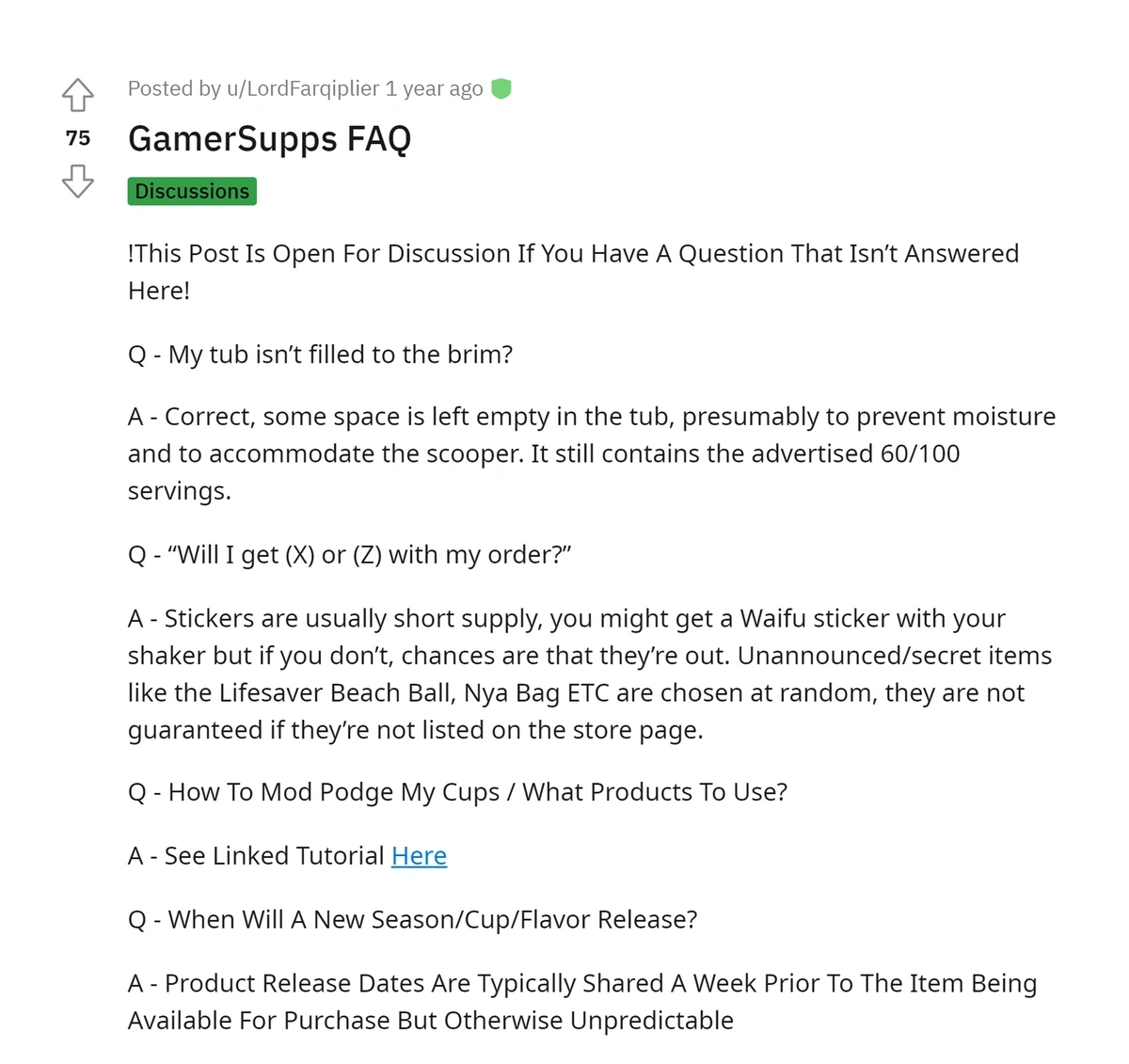Click the 'Will I get (X) or (Z)' question
This screenshot has height=1064, width=1129.
[x=350, y=555]
